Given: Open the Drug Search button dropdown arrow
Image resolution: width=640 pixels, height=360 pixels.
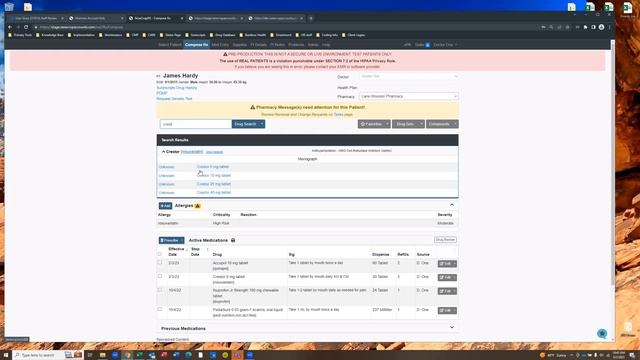Looking at the screenshot, I should click(262, 124).
